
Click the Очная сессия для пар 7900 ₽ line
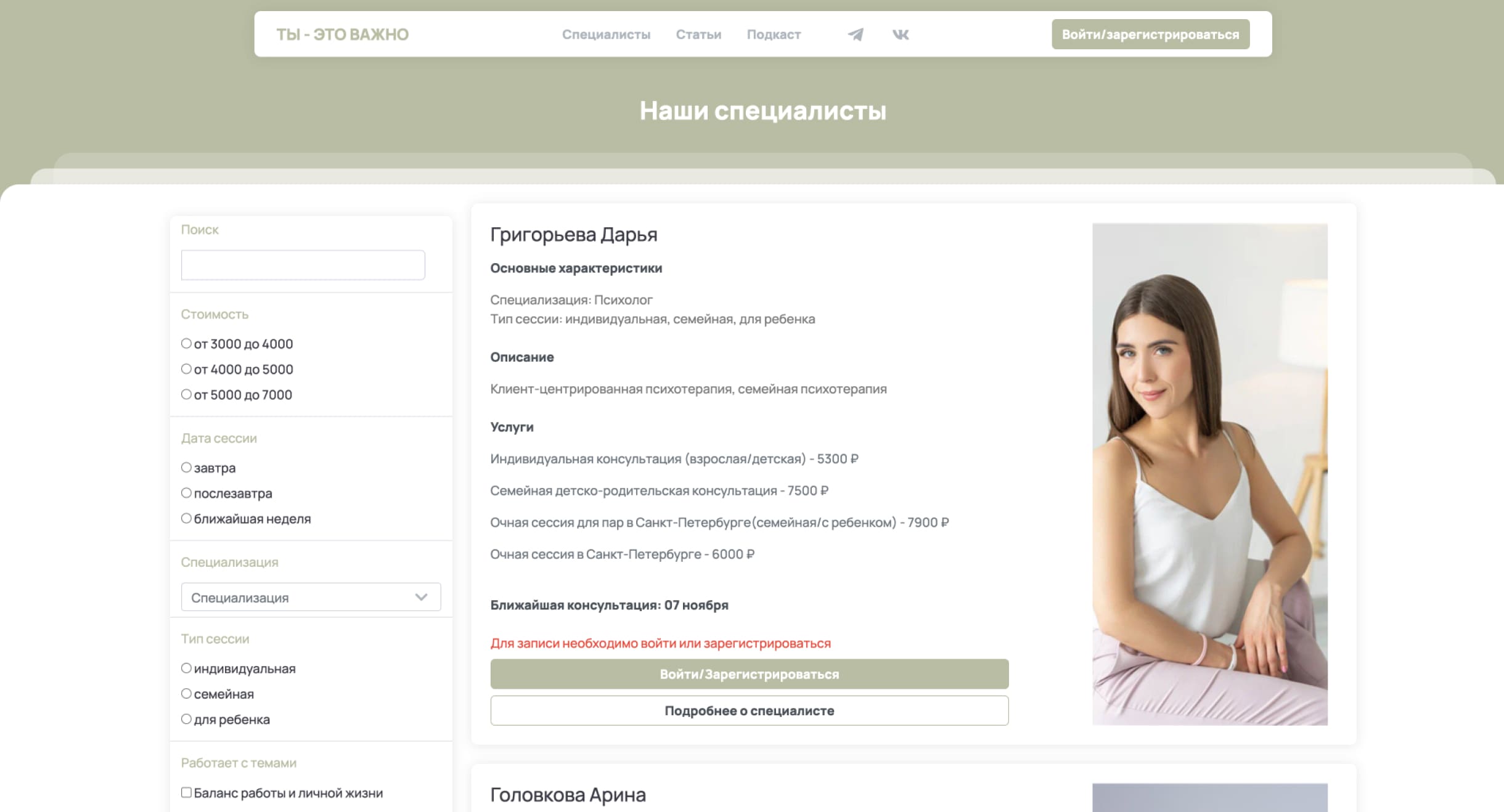719,522
